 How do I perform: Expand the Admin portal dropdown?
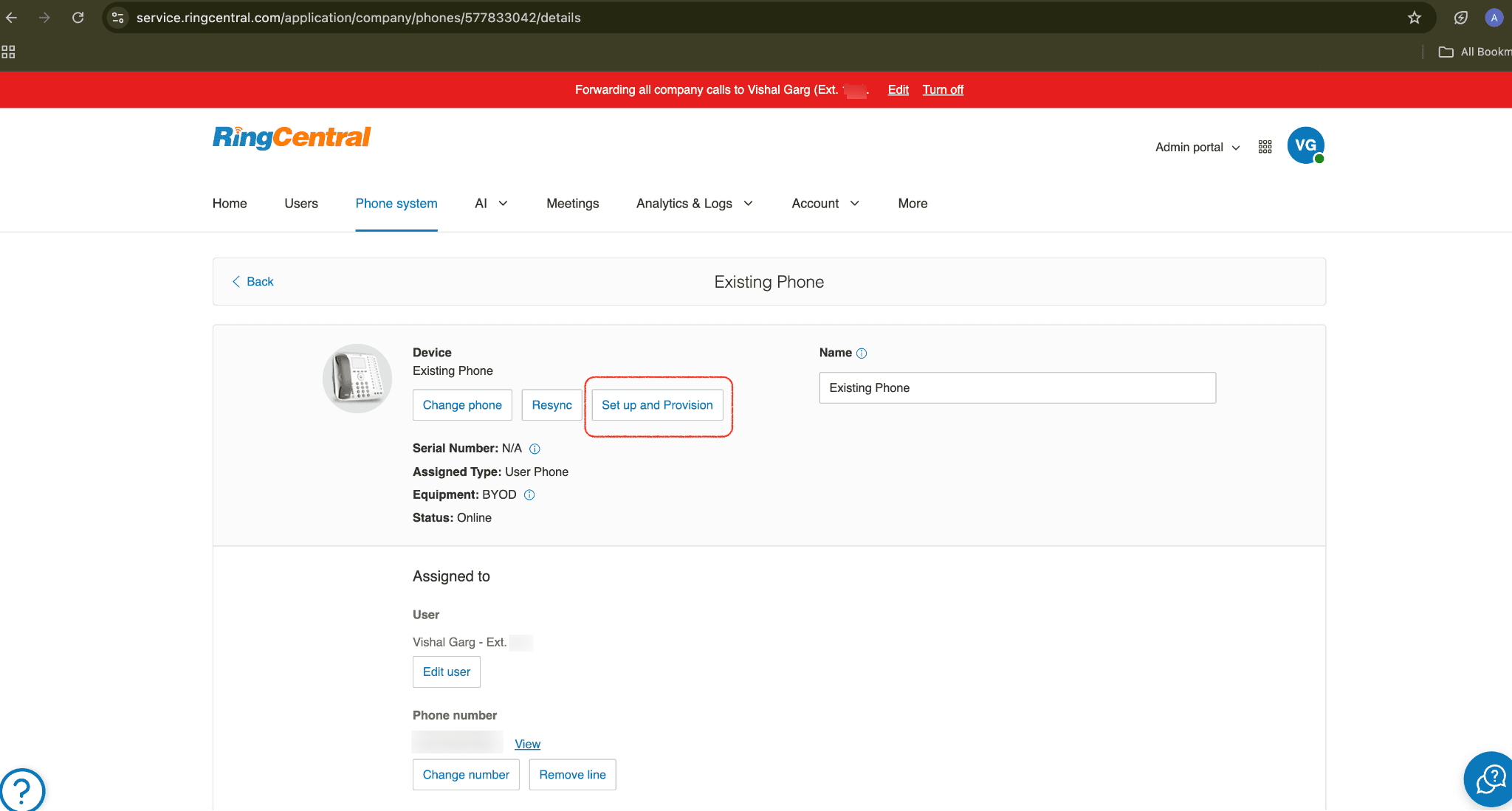click(x=1197, y=147)
